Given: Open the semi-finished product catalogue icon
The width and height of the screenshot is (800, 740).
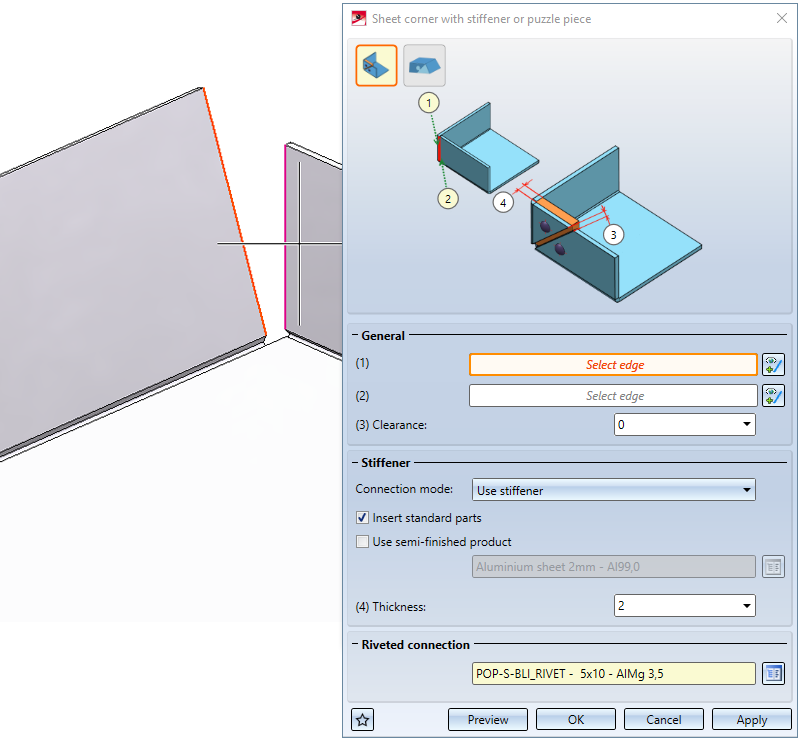Looking at the screenshot, I should [773, 566].
